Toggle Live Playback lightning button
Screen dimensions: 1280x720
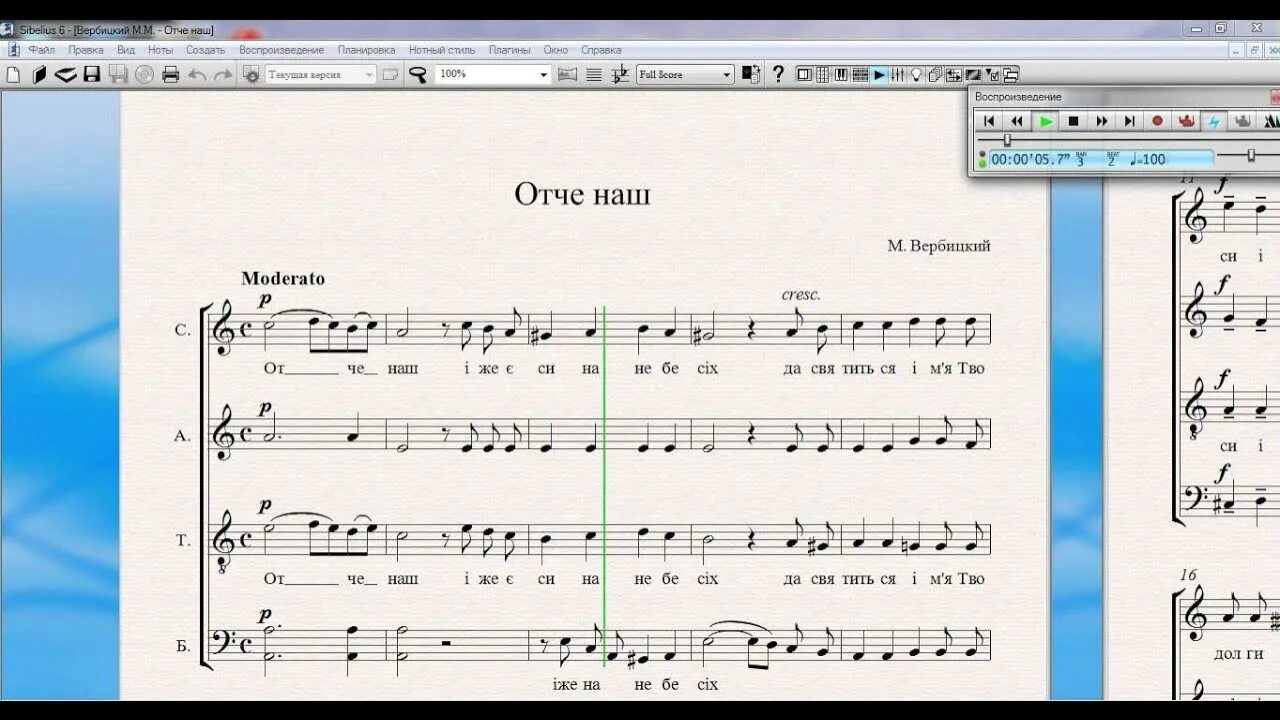[1214, 121]
